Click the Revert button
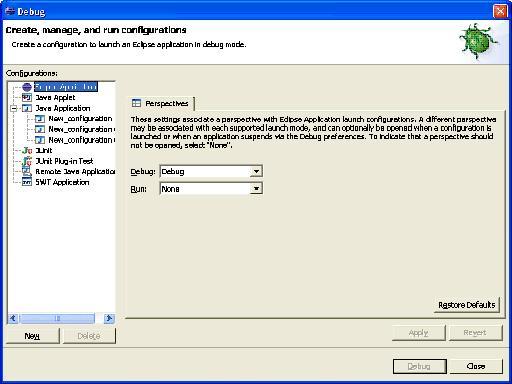Screen dimensions: 512x384 click(475, 333)
